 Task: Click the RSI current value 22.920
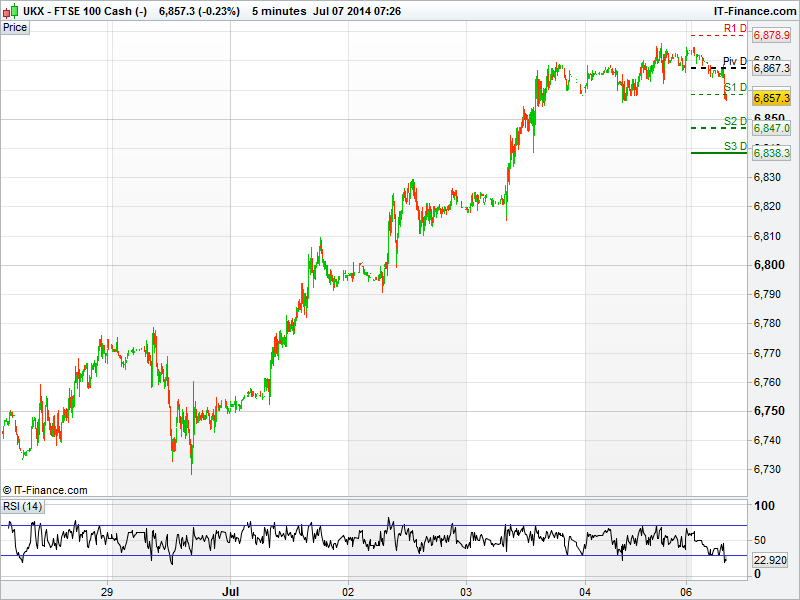[x=771, y=560]
